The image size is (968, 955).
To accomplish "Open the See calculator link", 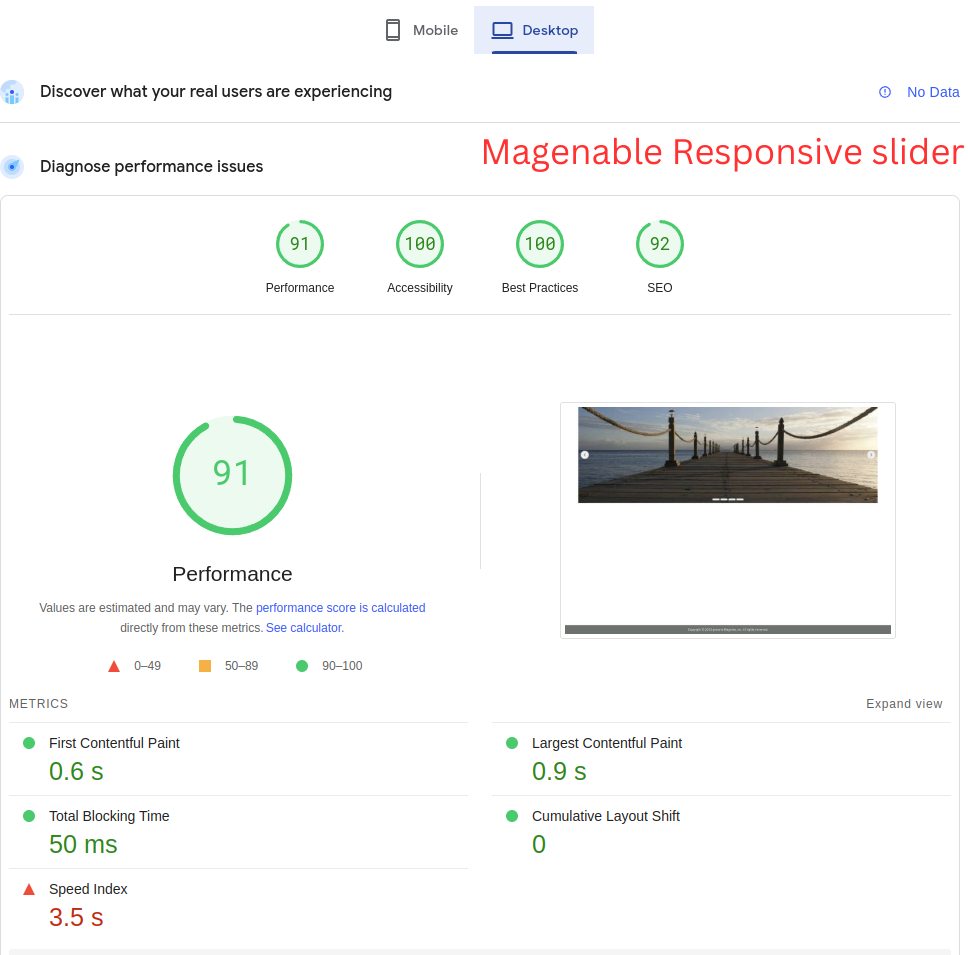I will coord(305,627).
